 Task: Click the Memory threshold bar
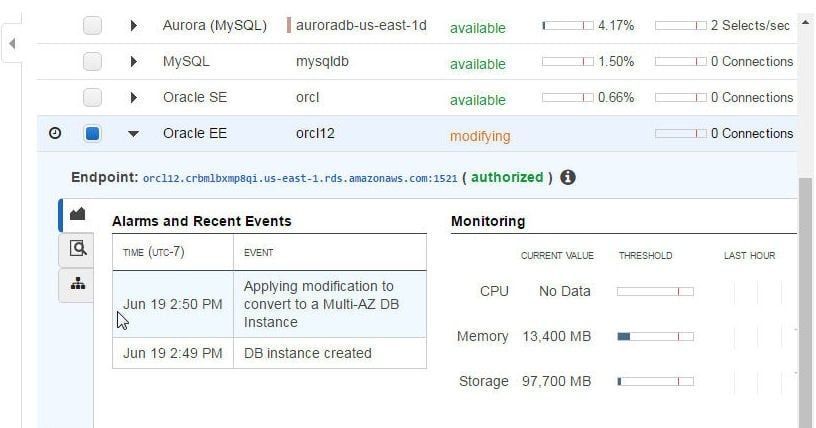(655, 336)
